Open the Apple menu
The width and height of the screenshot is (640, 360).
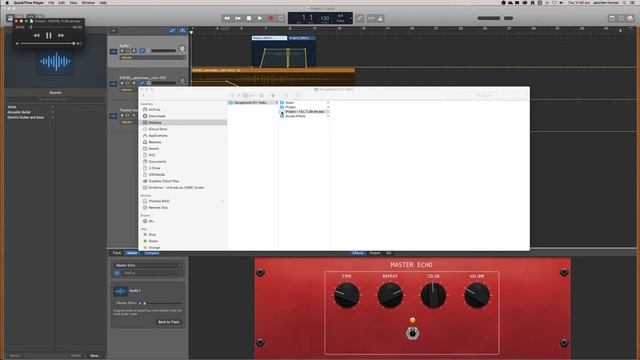coord(7,2)
